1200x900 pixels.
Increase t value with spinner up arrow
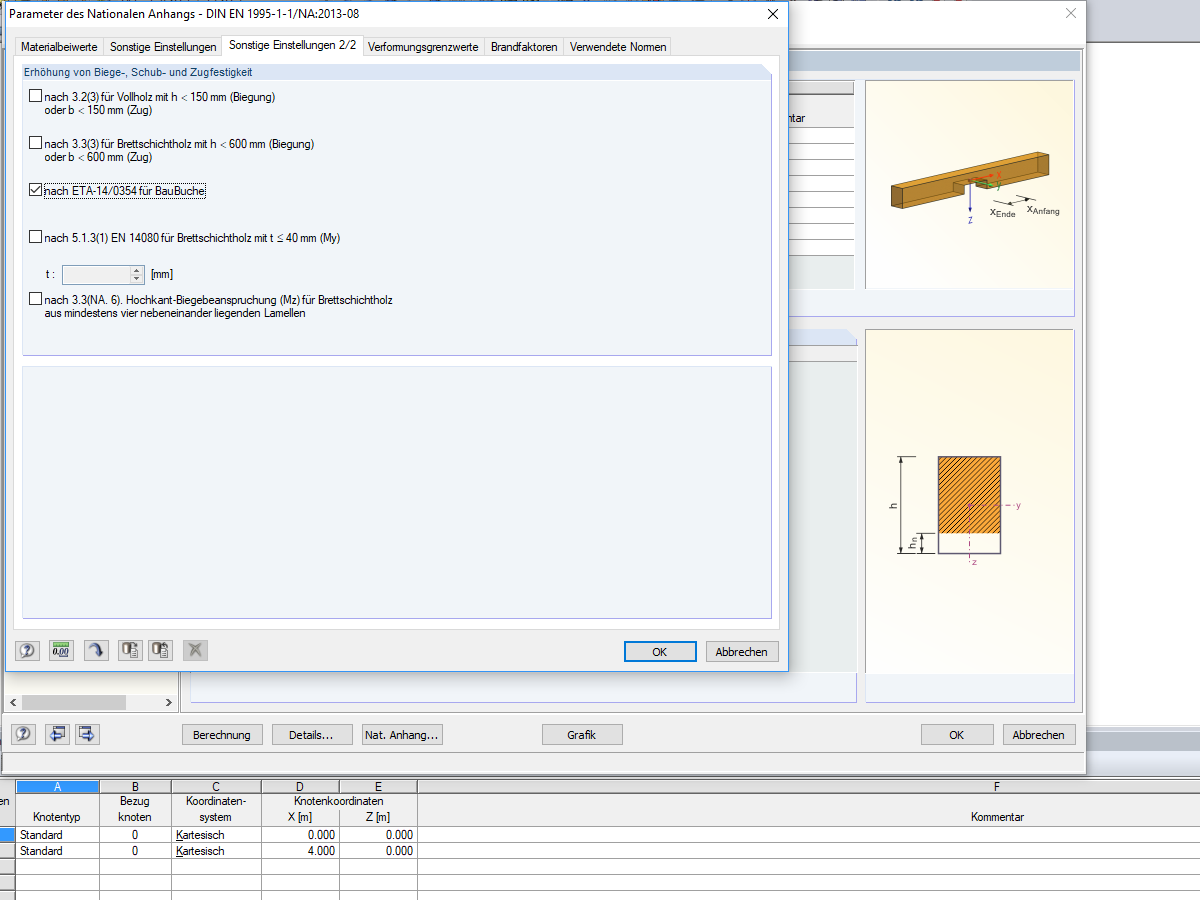click(138, 270)
